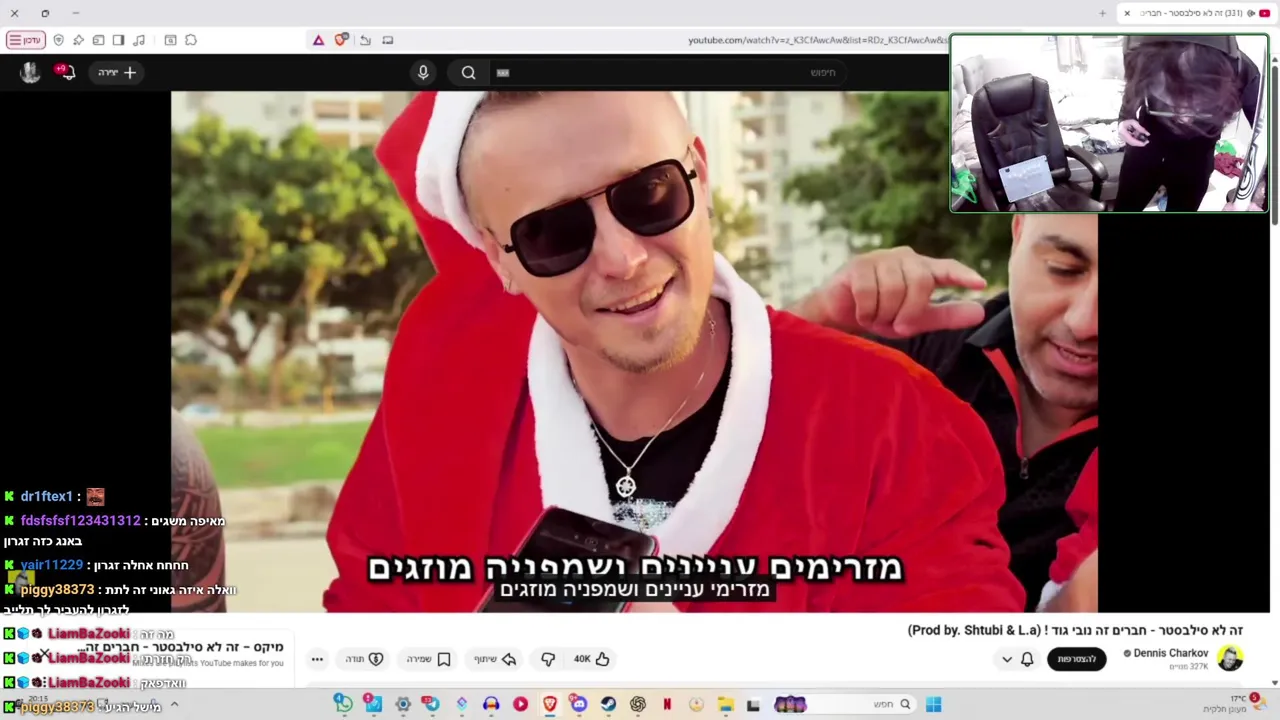Like the video with 40K thumbs up

pos(591,659)
